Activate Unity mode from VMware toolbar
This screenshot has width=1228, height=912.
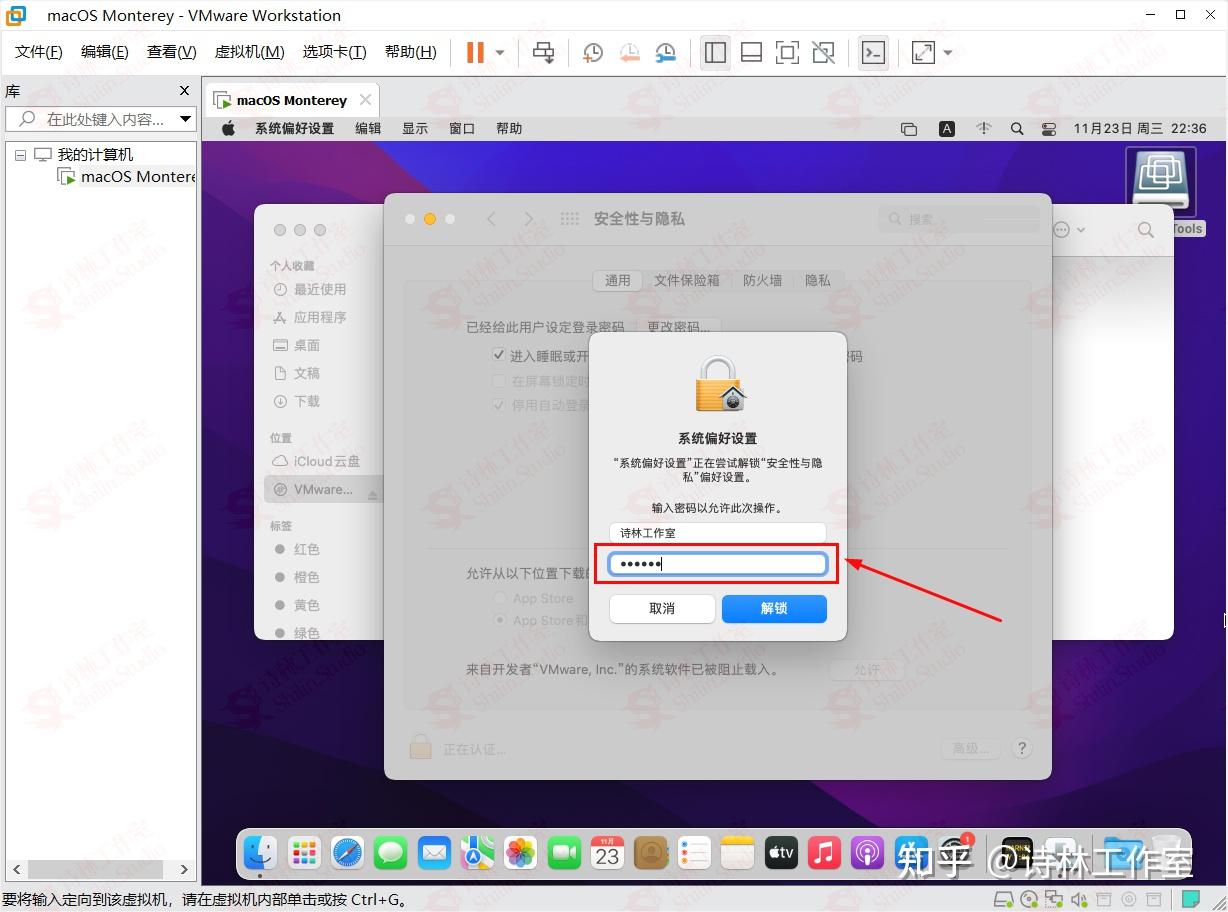(x=823, y=52)
